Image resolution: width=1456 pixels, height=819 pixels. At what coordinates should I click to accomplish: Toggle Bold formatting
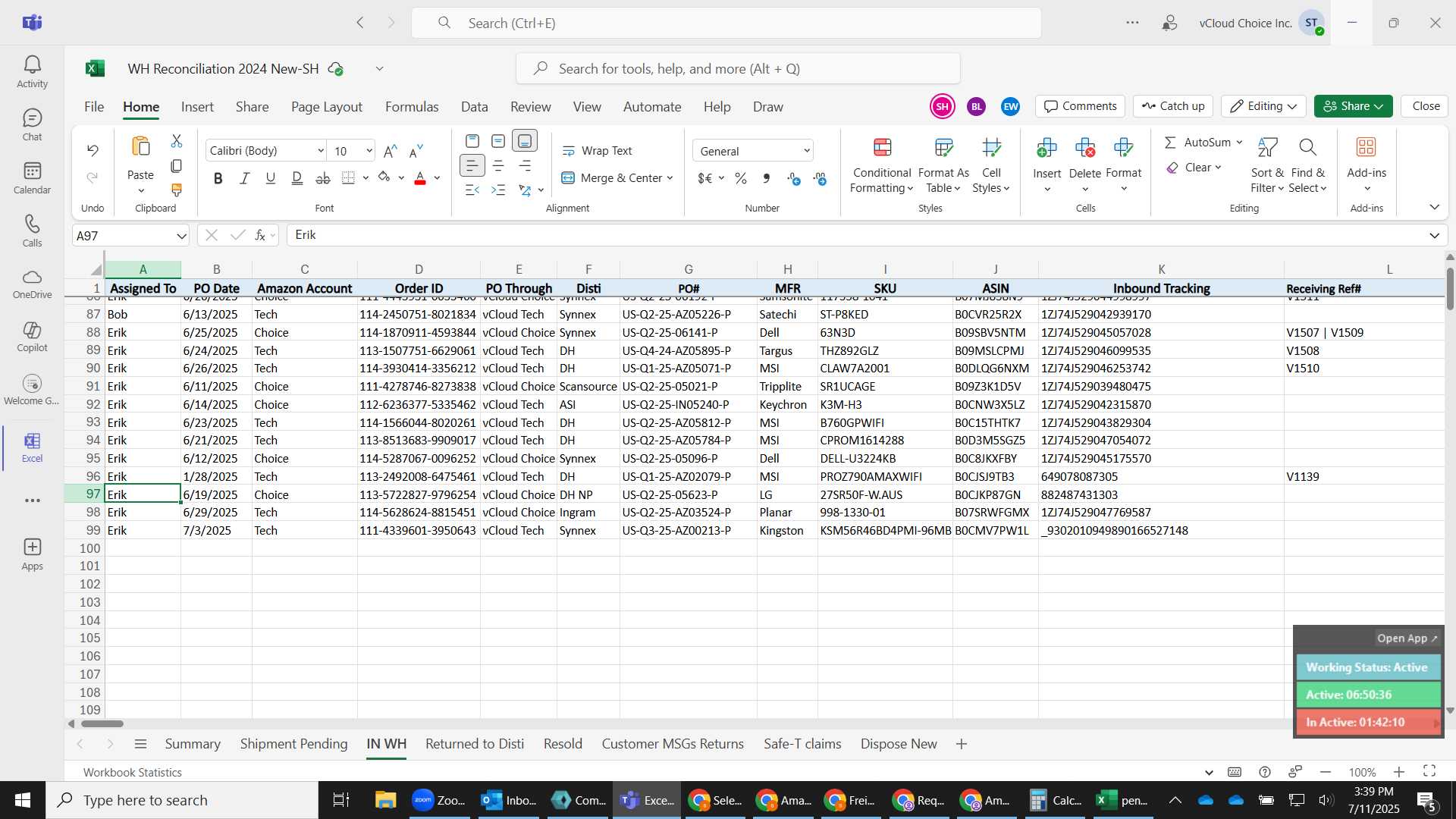(218, 178)
